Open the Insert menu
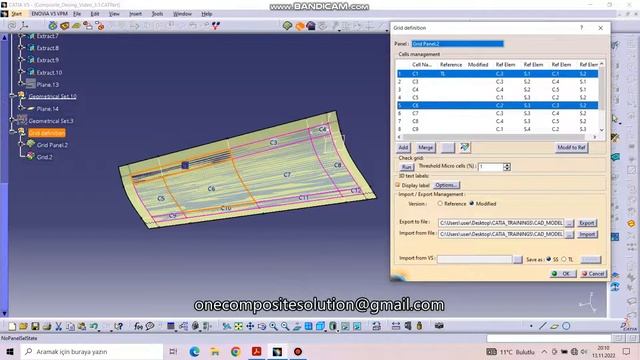640x360 pixels. click(136, 14)
